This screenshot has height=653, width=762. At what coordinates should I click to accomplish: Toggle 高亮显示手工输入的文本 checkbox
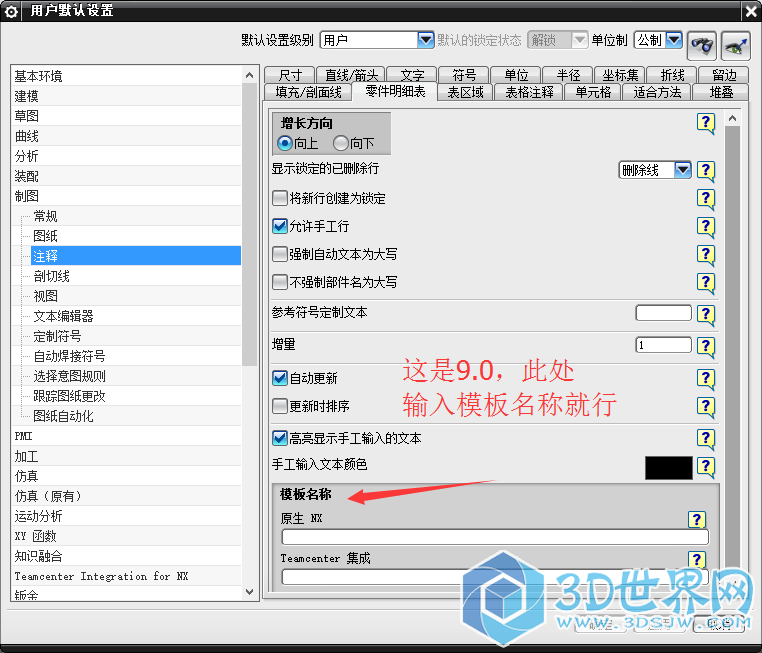click(x=280, y=438)
